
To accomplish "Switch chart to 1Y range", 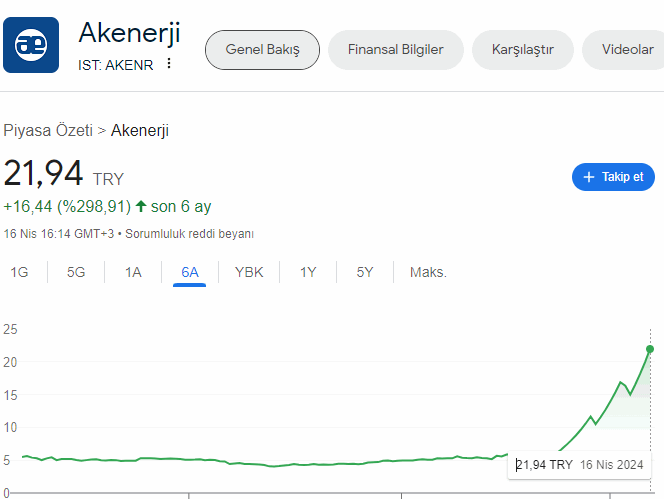I will click(x=308, y=272).
